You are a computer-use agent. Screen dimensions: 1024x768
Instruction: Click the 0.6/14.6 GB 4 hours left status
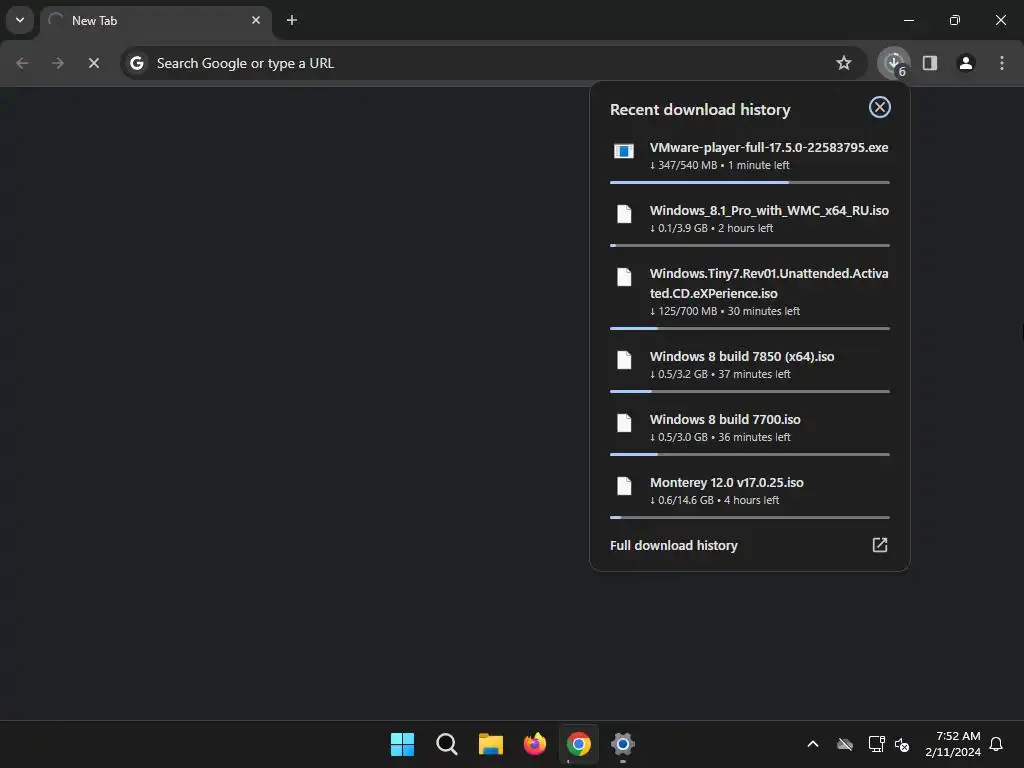(714, 500)
